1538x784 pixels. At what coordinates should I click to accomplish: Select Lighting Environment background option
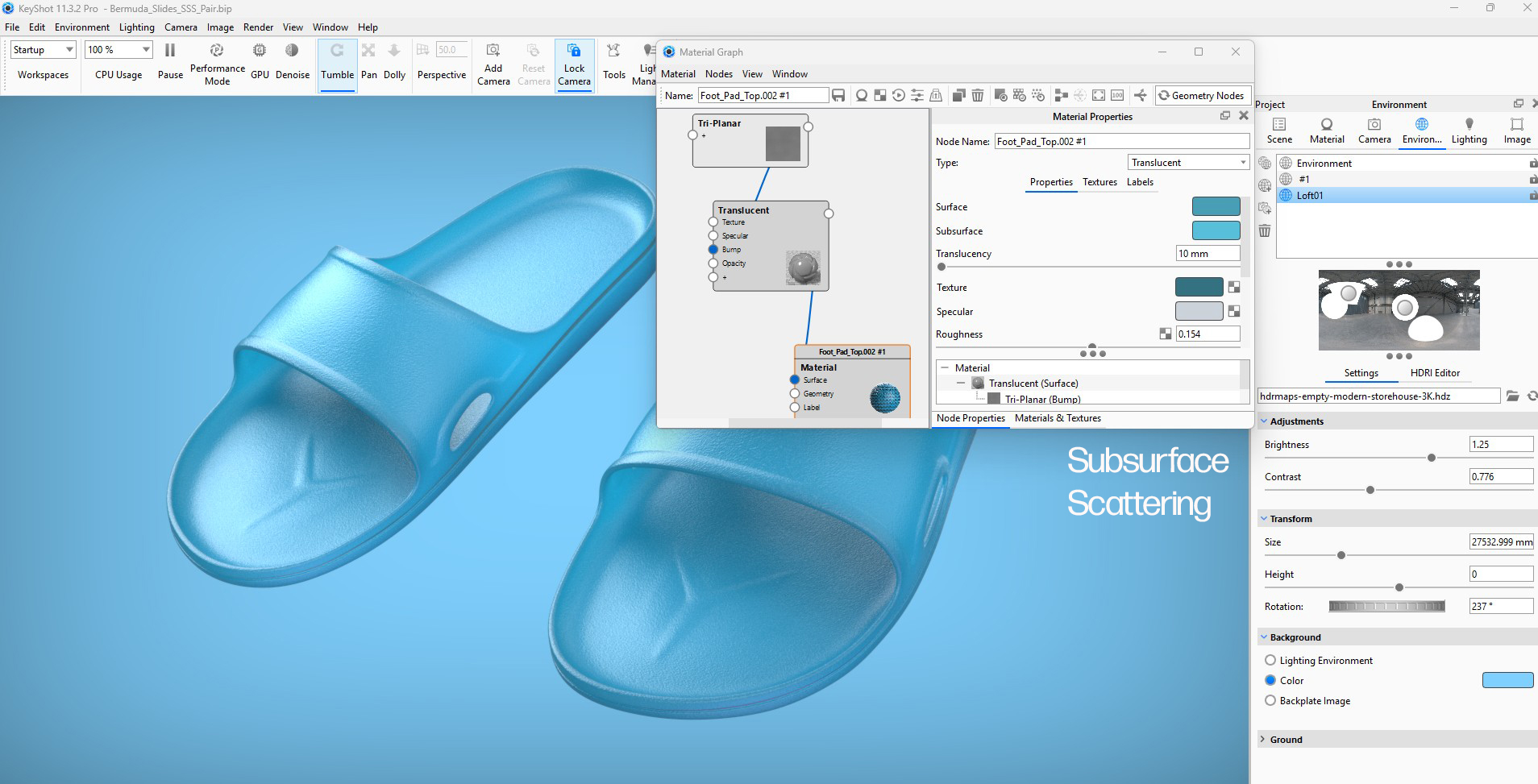click(x=1270, y=661)
